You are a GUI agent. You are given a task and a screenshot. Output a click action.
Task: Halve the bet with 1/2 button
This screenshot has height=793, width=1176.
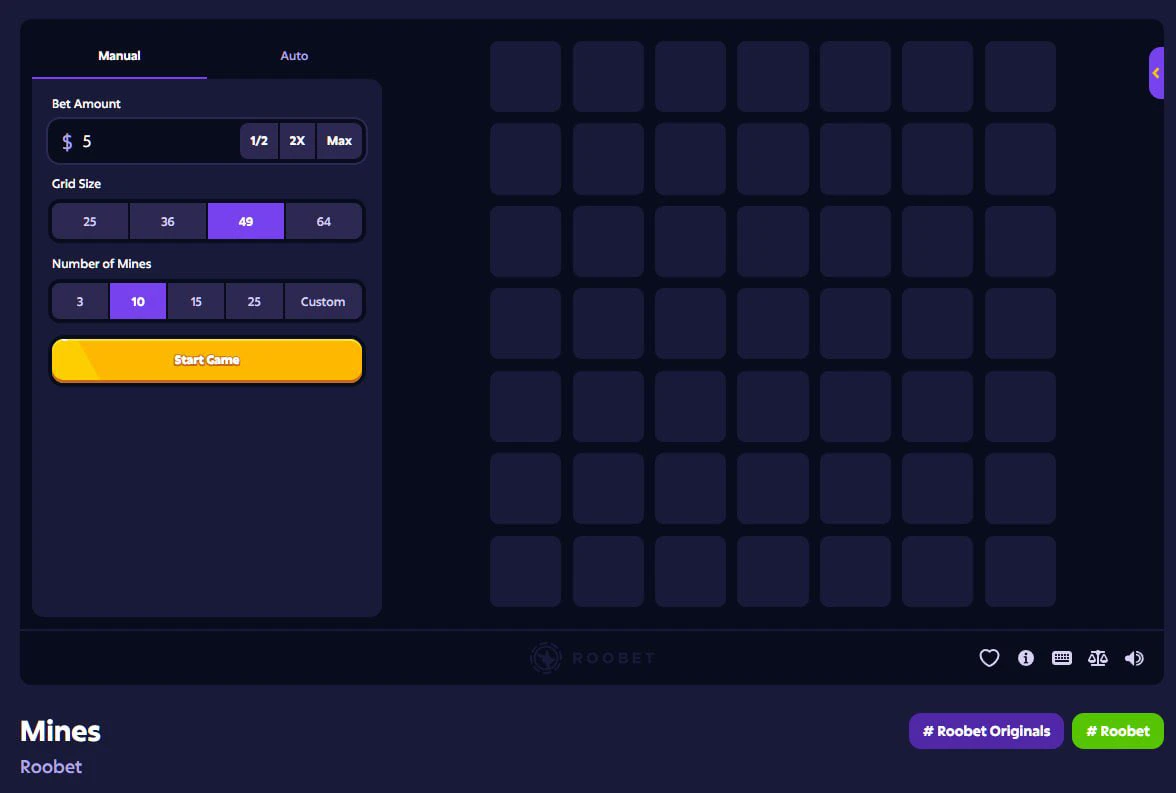[x=259, y=140]
